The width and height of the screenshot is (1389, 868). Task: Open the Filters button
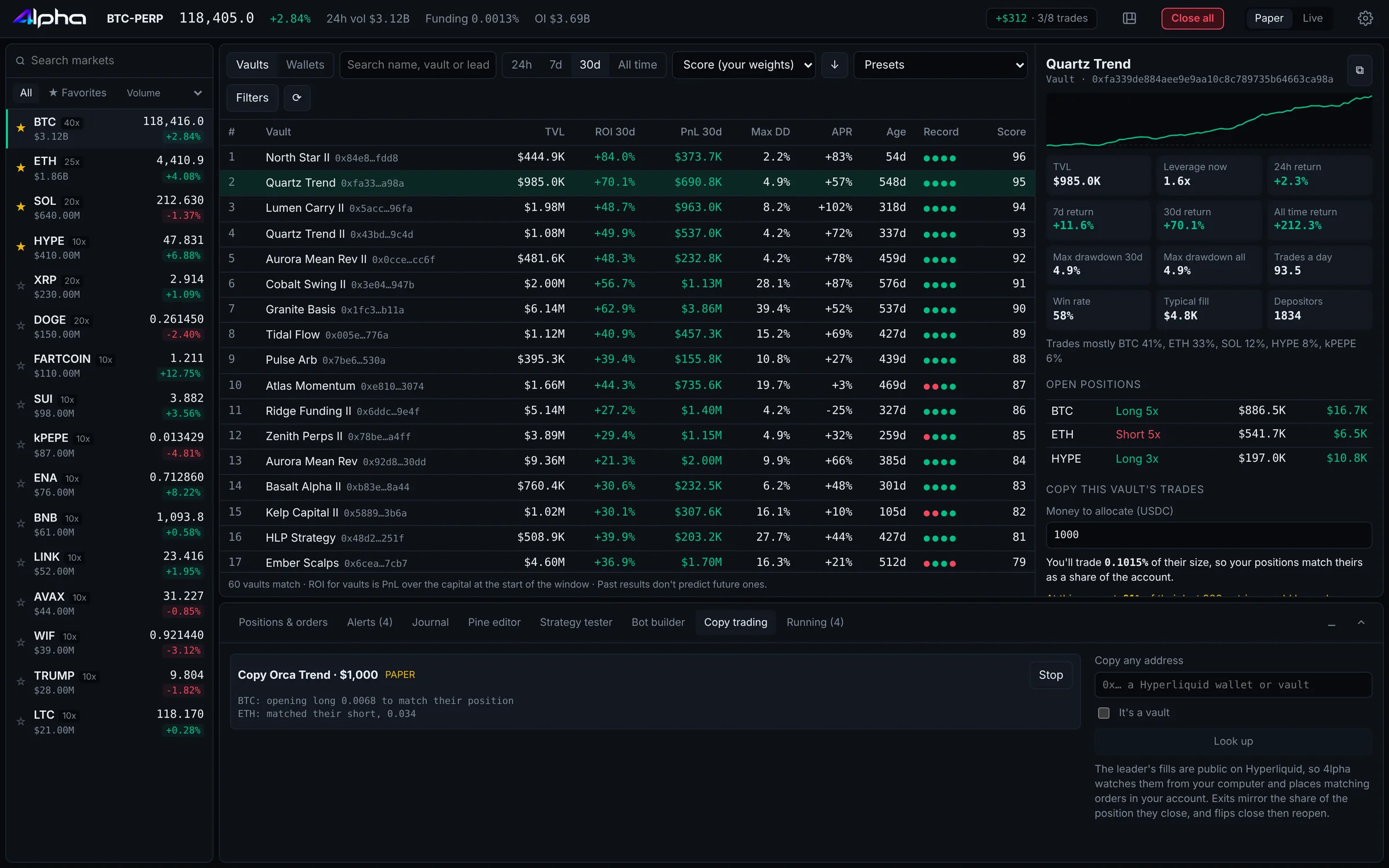[x=252, y=98]
